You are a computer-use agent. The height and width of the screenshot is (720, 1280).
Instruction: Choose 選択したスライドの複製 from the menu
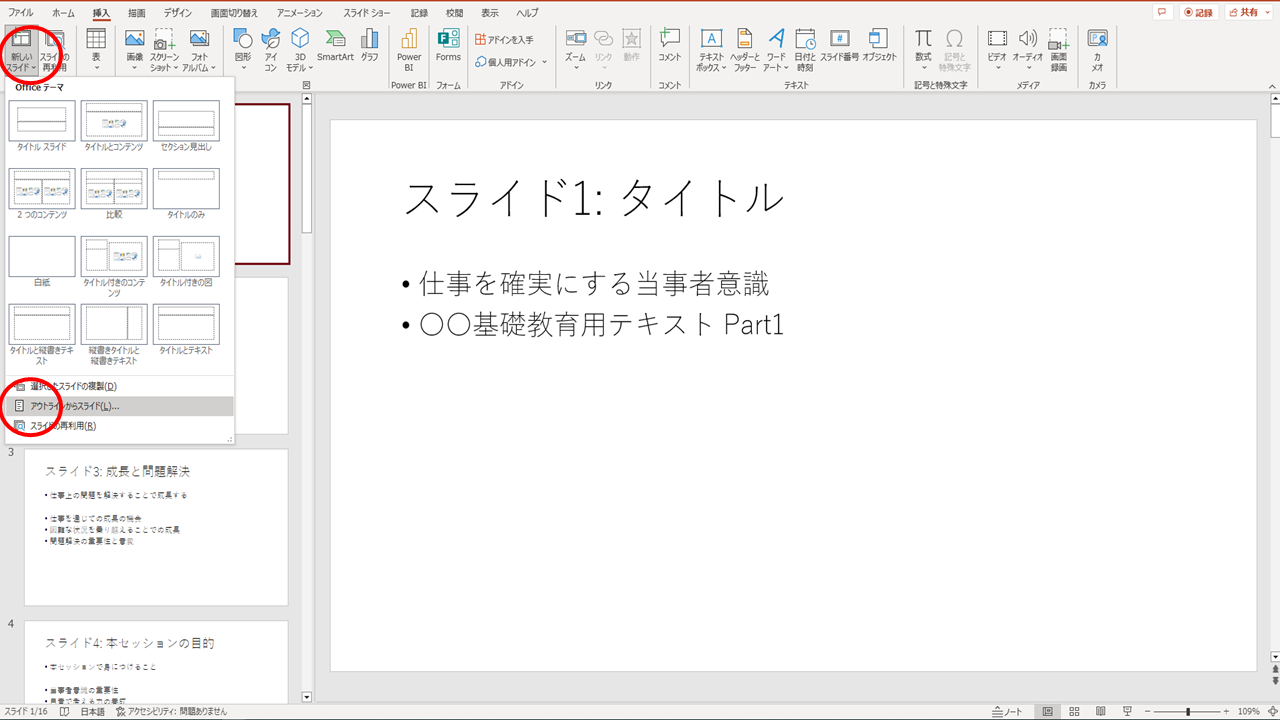(x=119, y=386)
